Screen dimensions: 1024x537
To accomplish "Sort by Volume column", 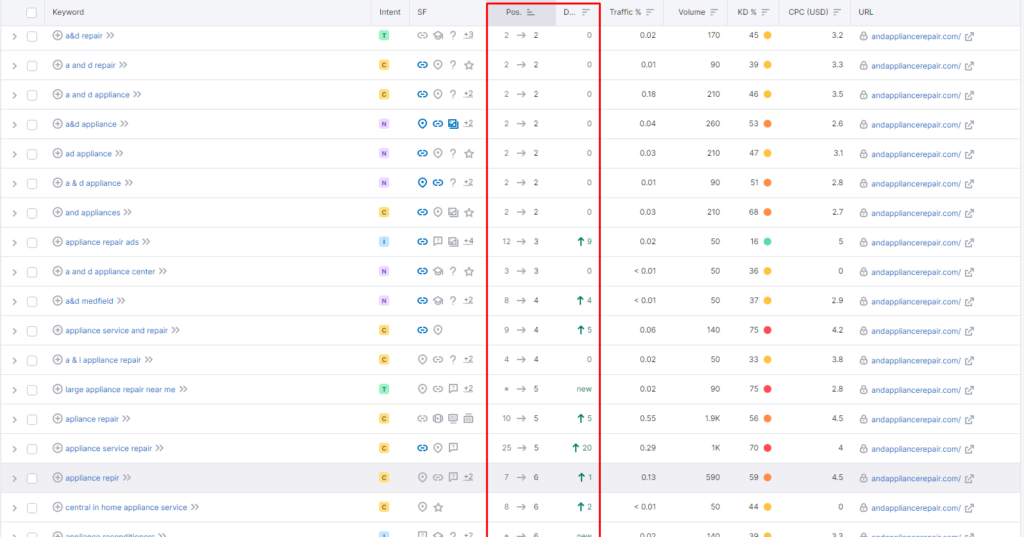I will point(714,12).
